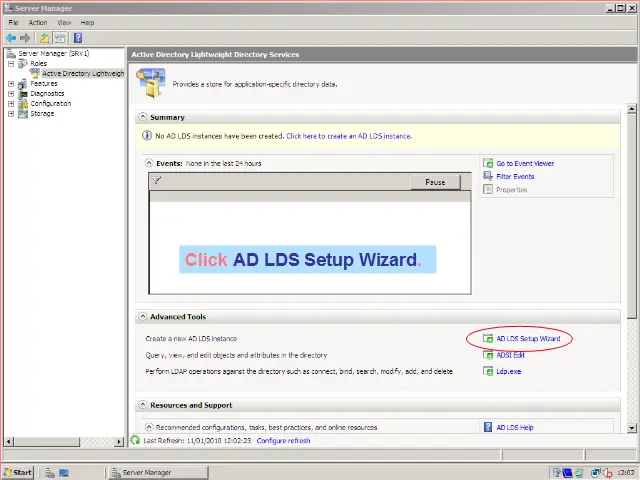Click the Forward arrow toolbar icon

25,38
